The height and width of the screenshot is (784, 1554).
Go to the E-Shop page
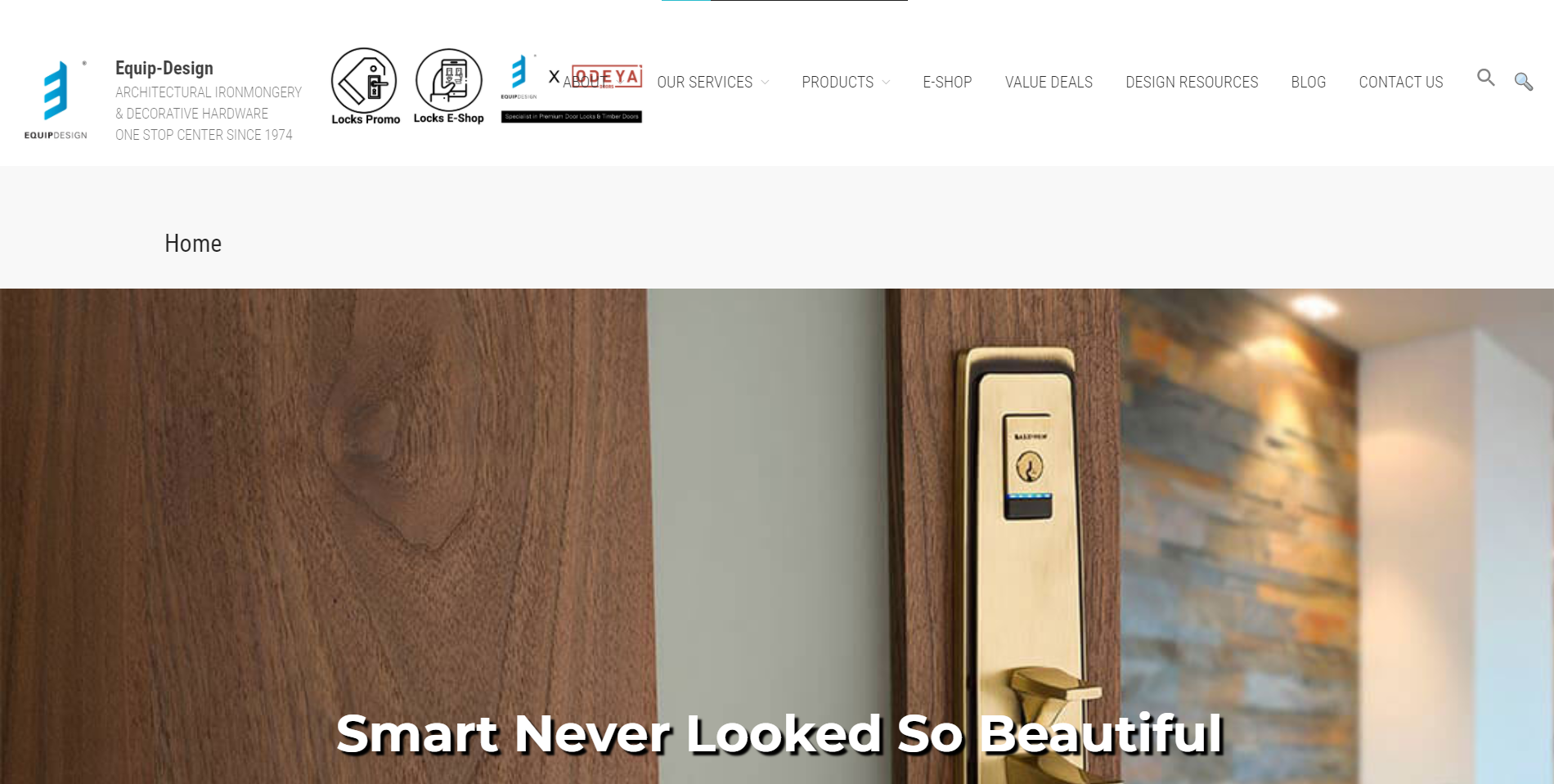coord(947,82)
